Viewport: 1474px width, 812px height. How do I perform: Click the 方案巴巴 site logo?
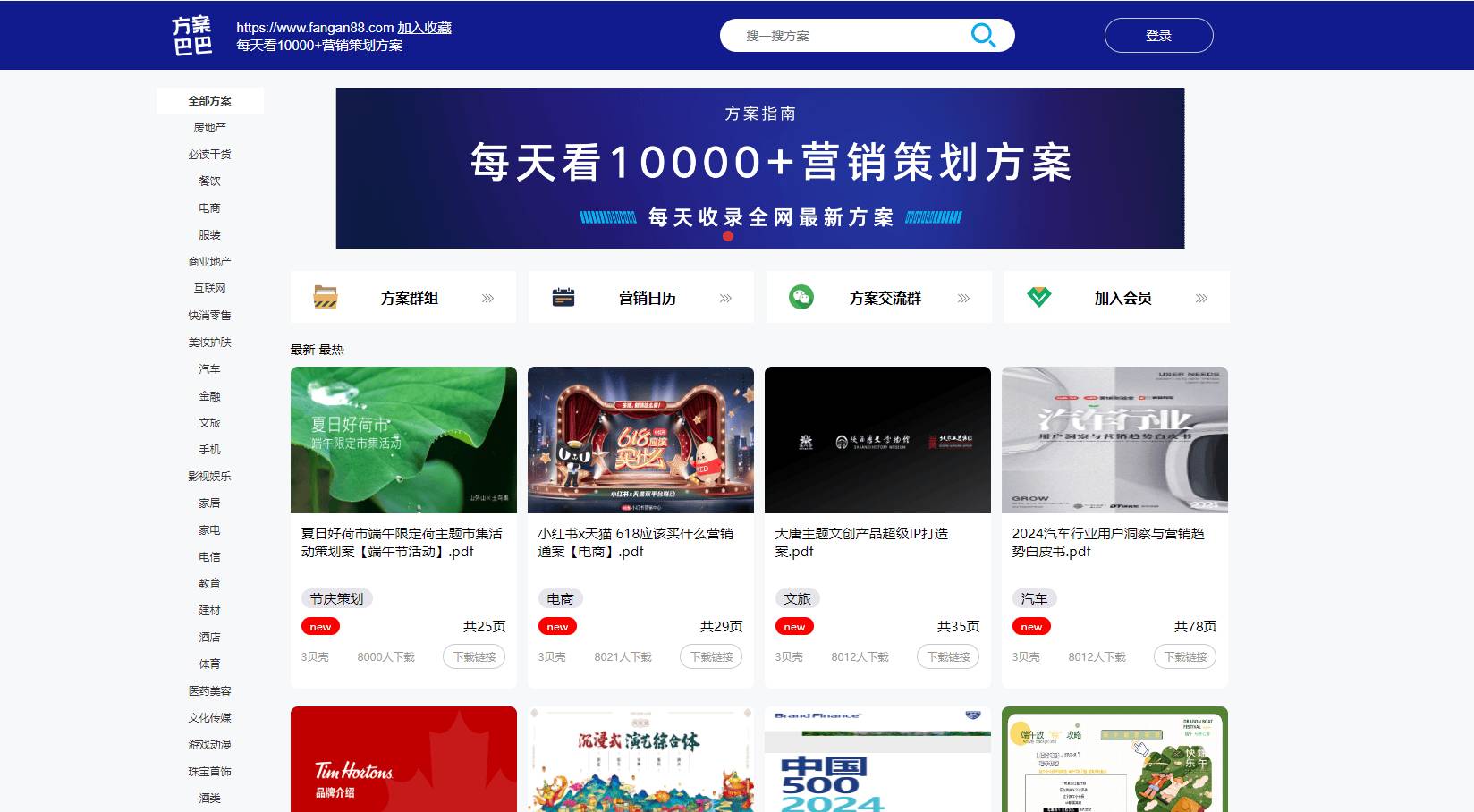(x=192, y=35)
